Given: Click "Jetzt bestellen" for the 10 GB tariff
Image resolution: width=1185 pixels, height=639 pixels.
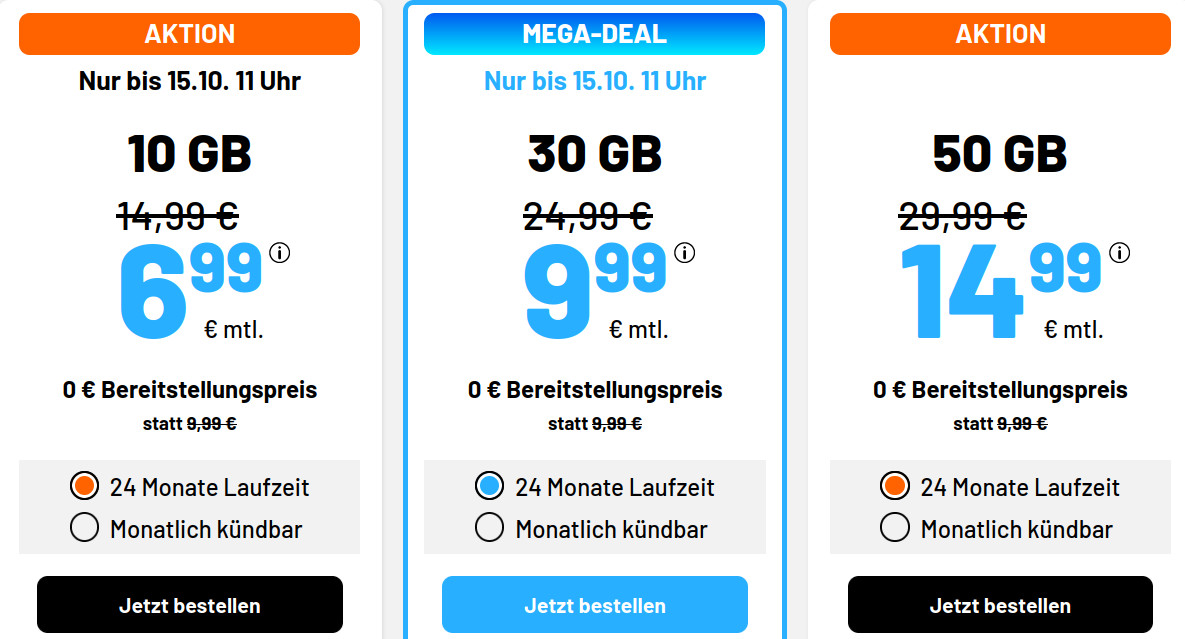Looking at the screenshot, I should click(x=189, y=604).
